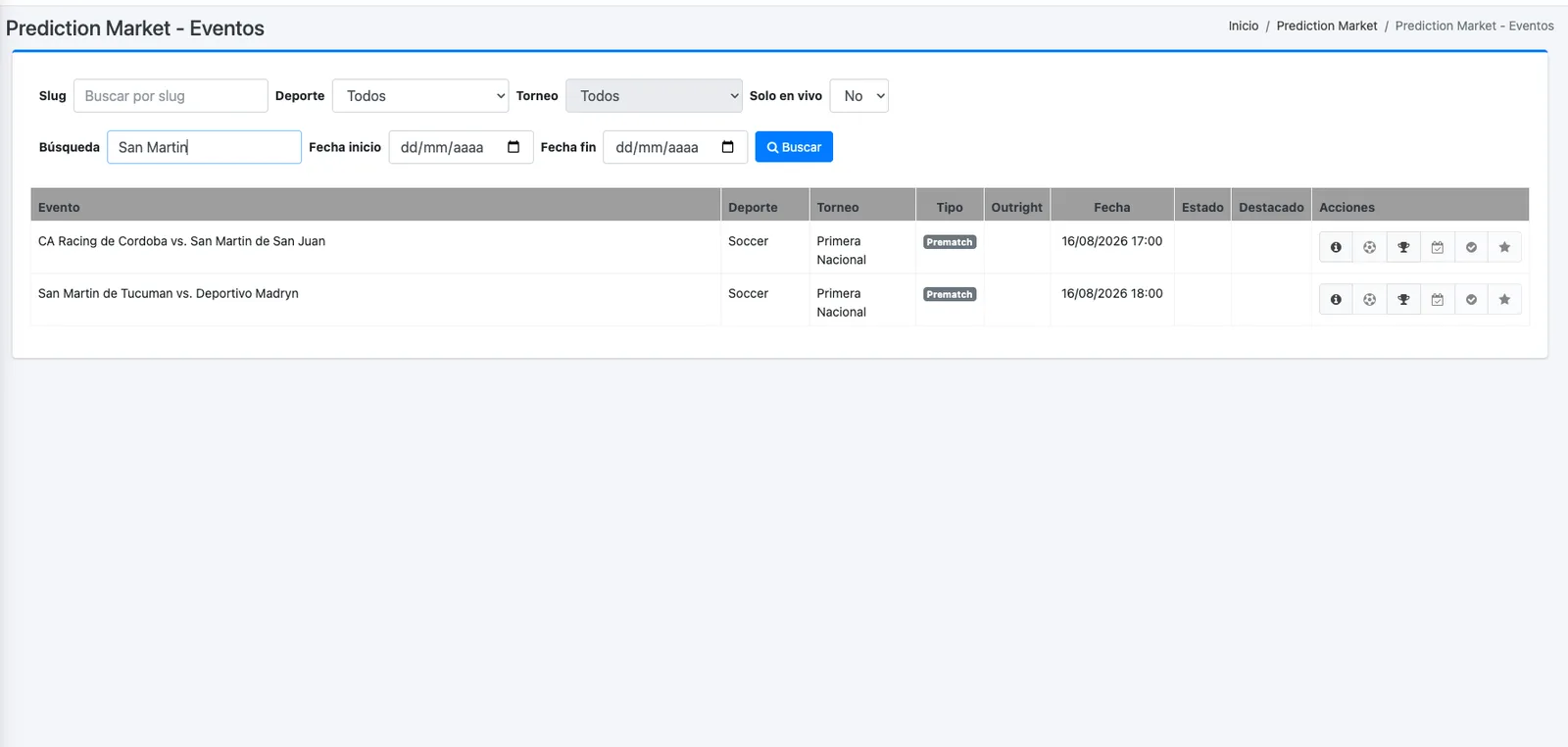1568x747 pixels.
Task: Click calendar-check icon in San Martin de Tucuman row
Action: tap(1437, 299)
